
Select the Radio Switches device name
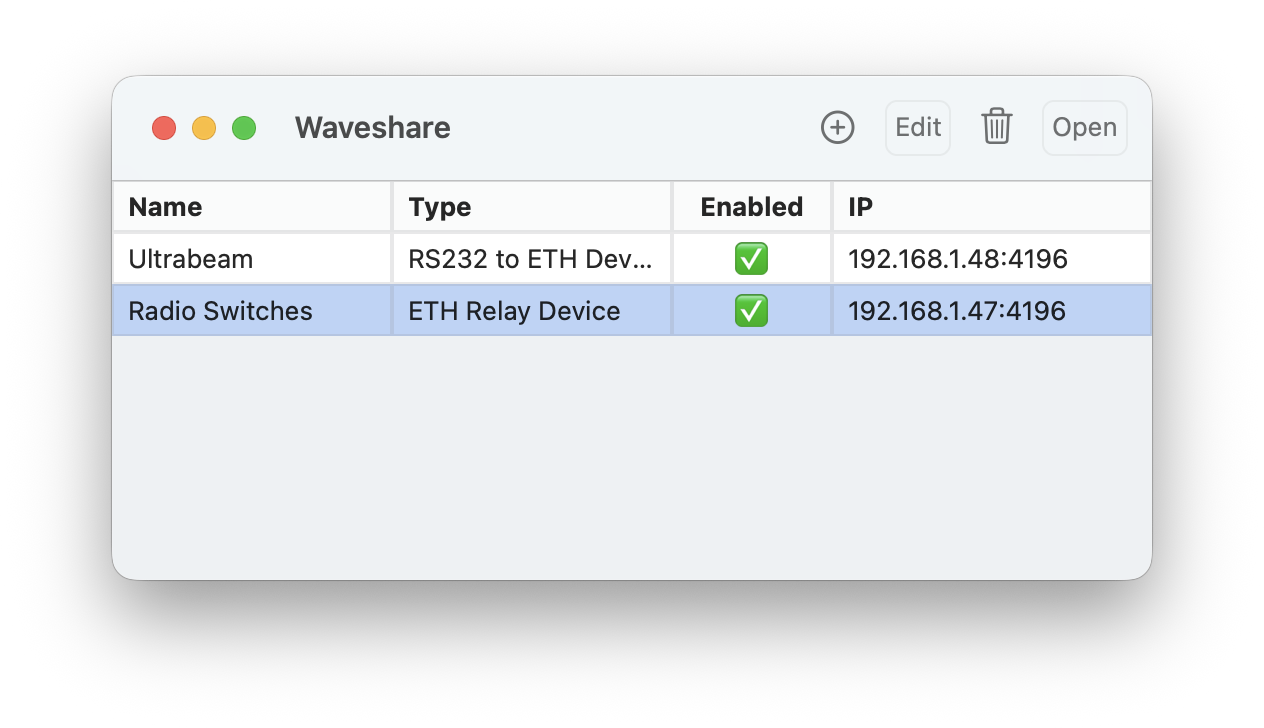click(x=221, y=311)
